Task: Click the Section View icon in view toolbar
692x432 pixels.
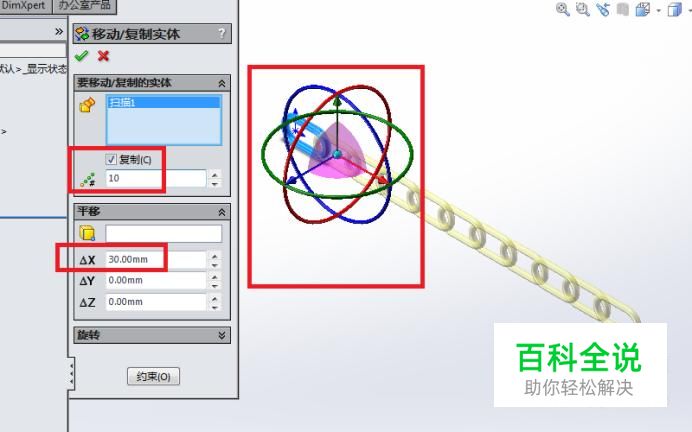Action: pyautogui.click(x=623, y=9)
